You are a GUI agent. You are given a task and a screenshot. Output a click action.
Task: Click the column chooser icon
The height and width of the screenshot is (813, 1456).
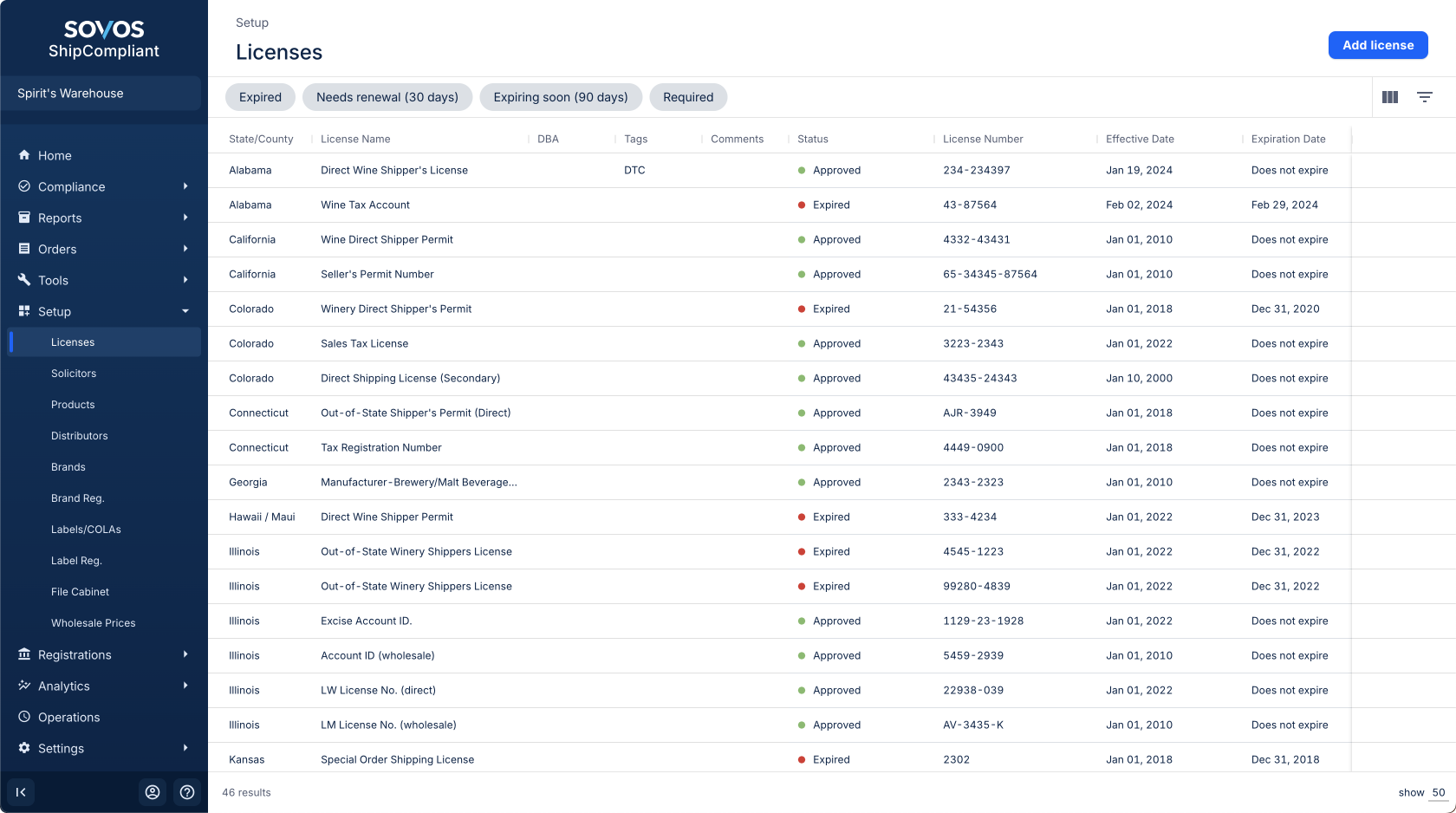coord(1390,97)
